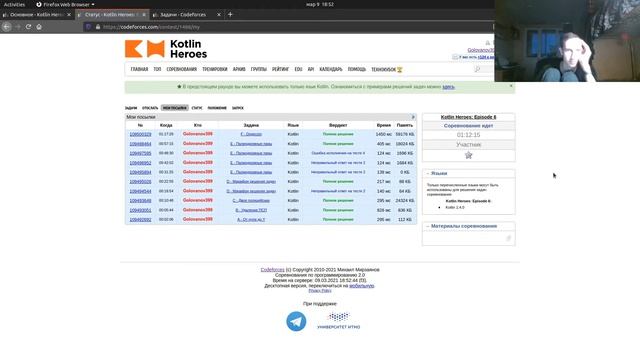Click the Codeforces link in footer
This screenshot has height=360, width=640.
click(273, 270)
